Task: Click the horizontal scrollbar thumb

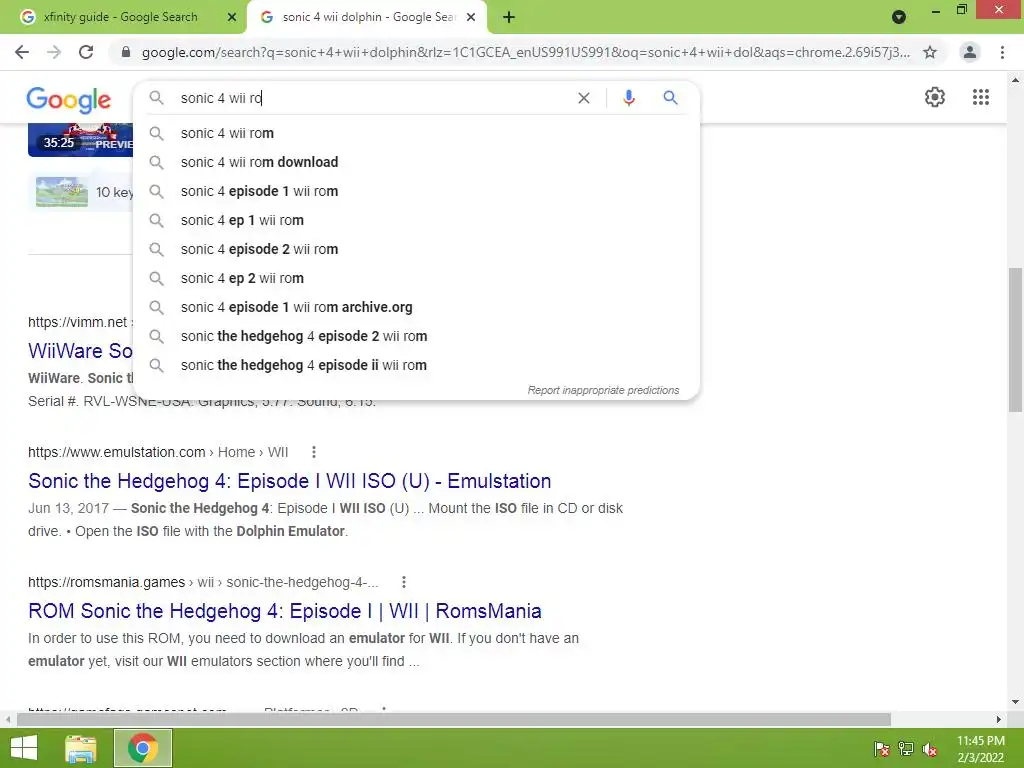Action: 454,719
